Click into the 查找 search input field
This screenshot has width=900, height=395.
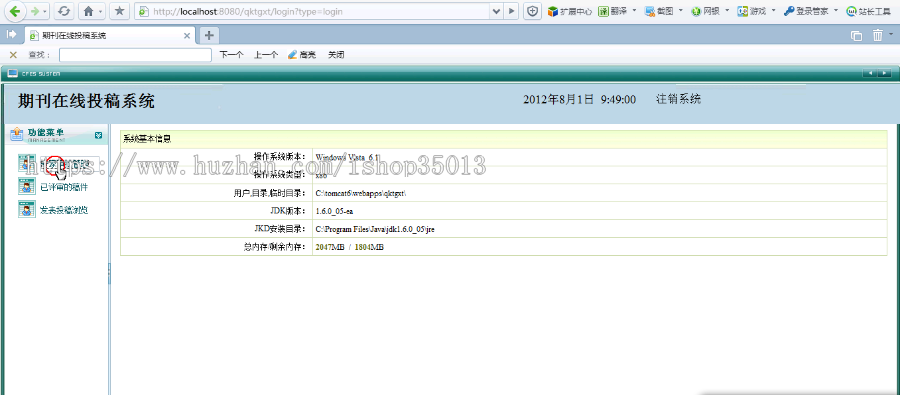coord(135,55)
